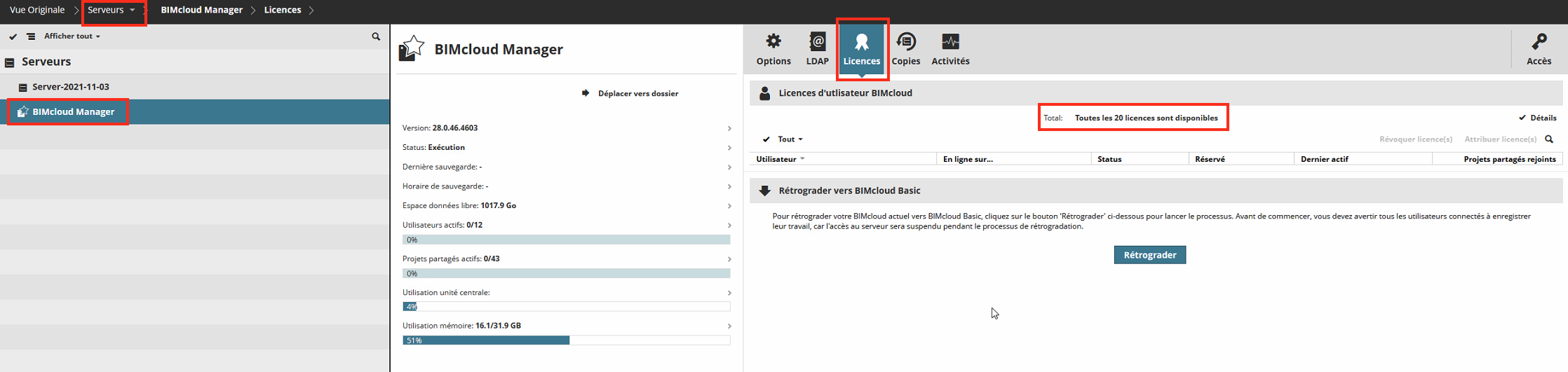
Task: Toggle the Tout selection checkmark
Action: tap(766, 139)
